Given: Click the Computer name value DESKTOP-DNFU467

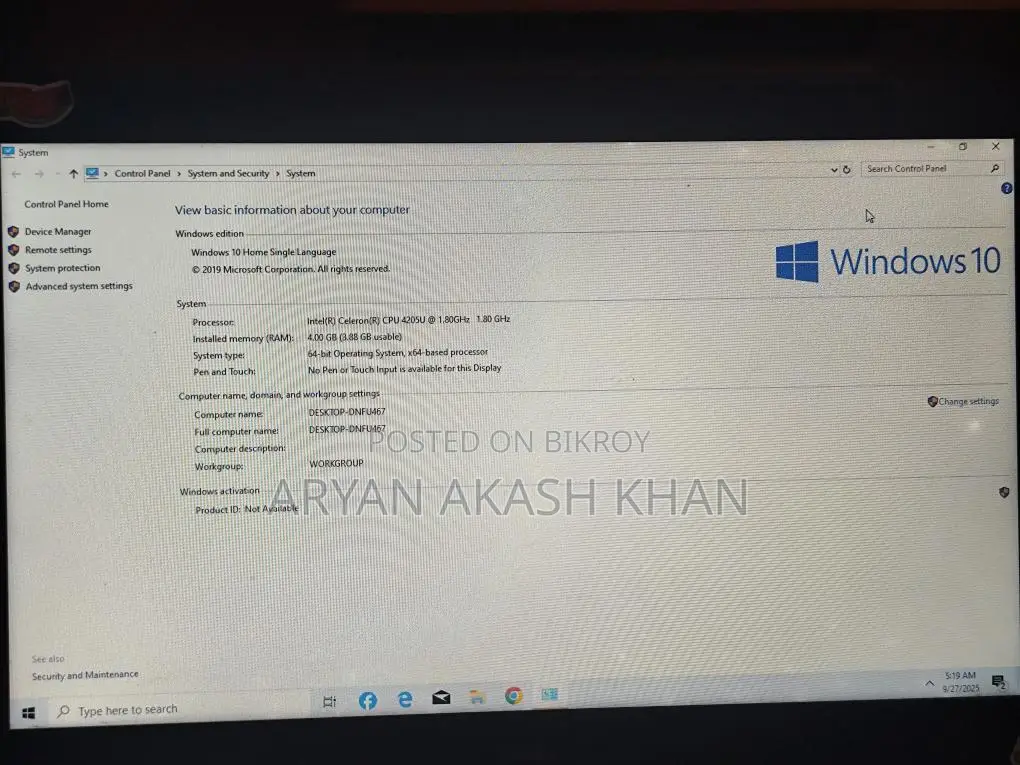Looking at the screenshot, I should tap(347, 412).
